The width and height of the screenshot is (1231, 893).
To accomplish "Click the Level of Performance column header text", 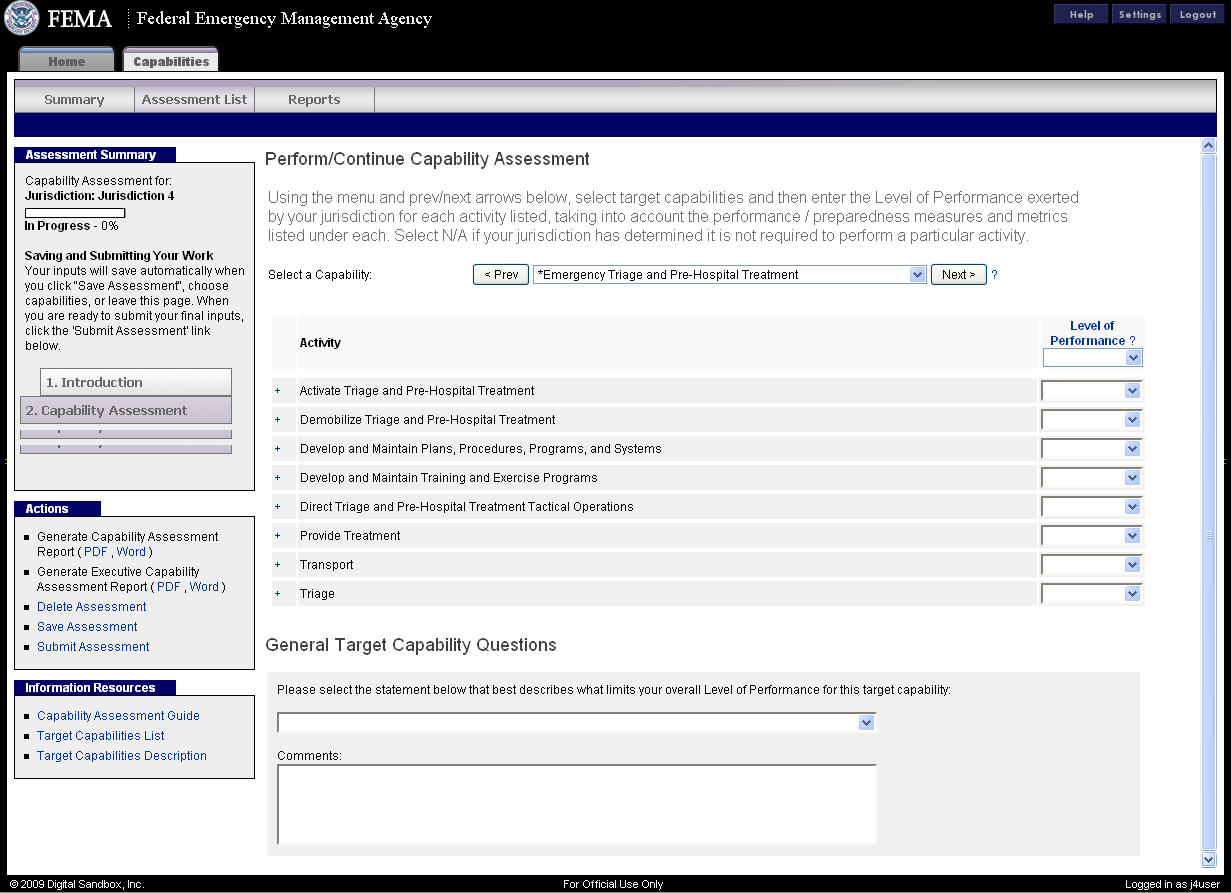I will [x=1088, y=333].
